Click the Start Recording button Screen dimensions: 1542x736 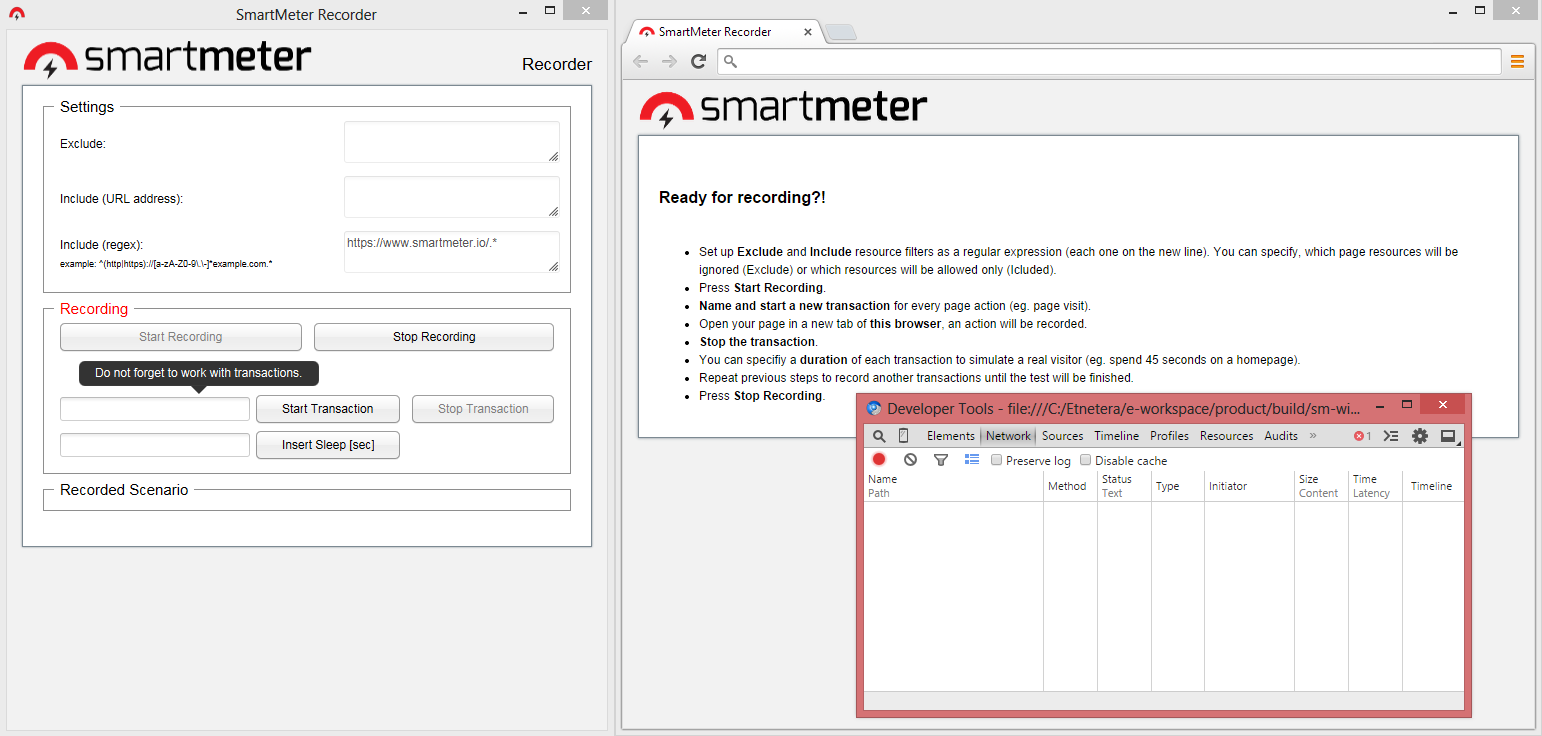[x=181, y=337]
